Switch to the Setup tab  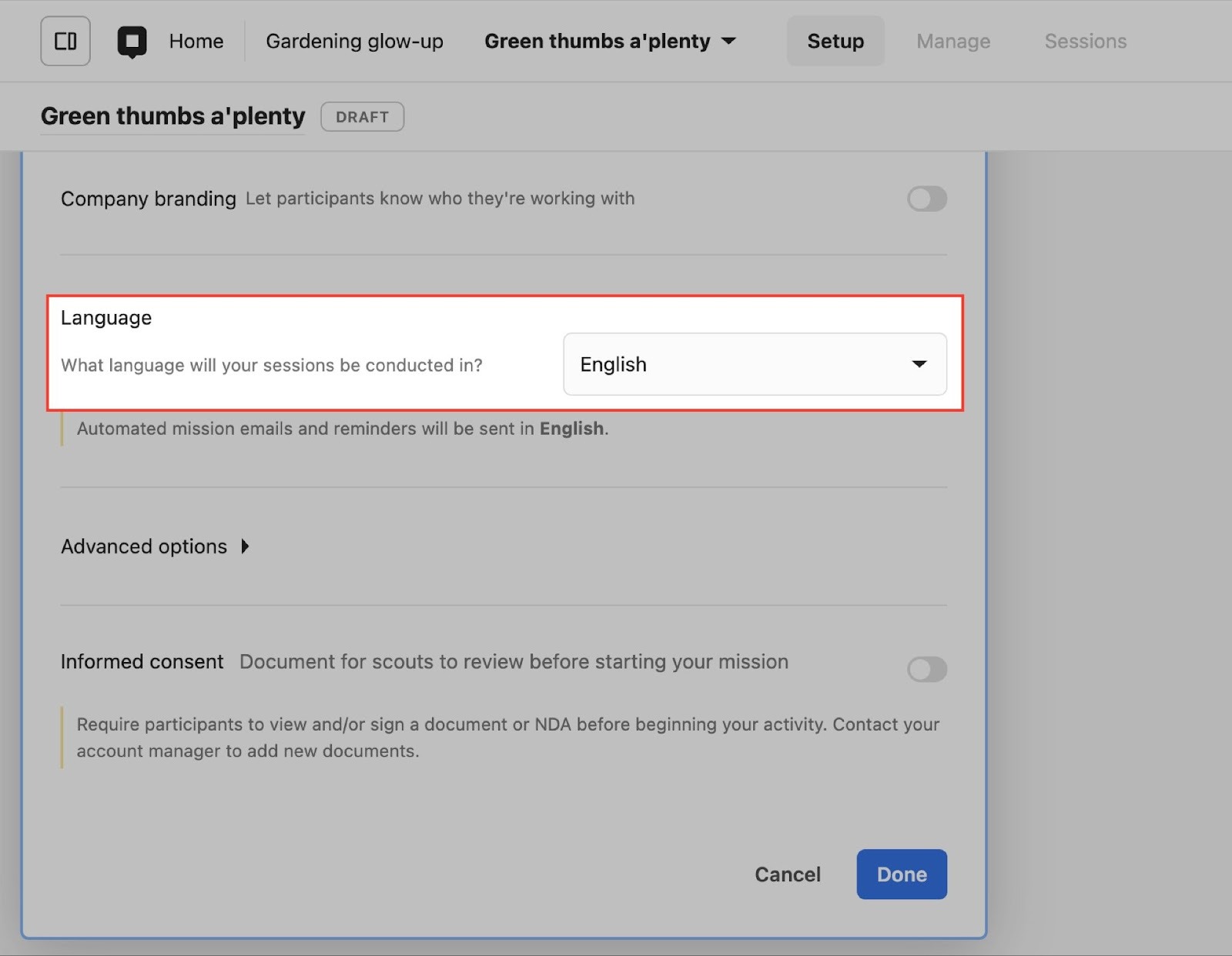coord(835,42)
